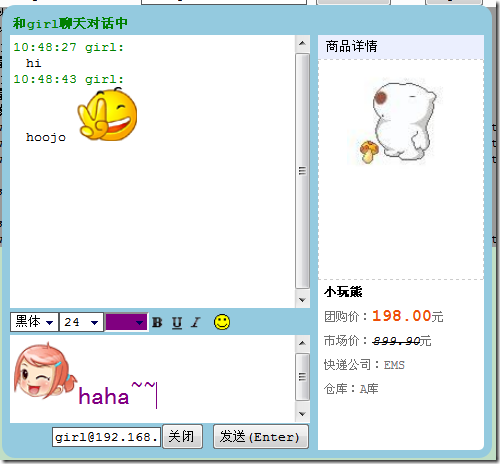
Task: Open the smiley emoticon picker
Action: pyautogui.click(x=222, y=322)
